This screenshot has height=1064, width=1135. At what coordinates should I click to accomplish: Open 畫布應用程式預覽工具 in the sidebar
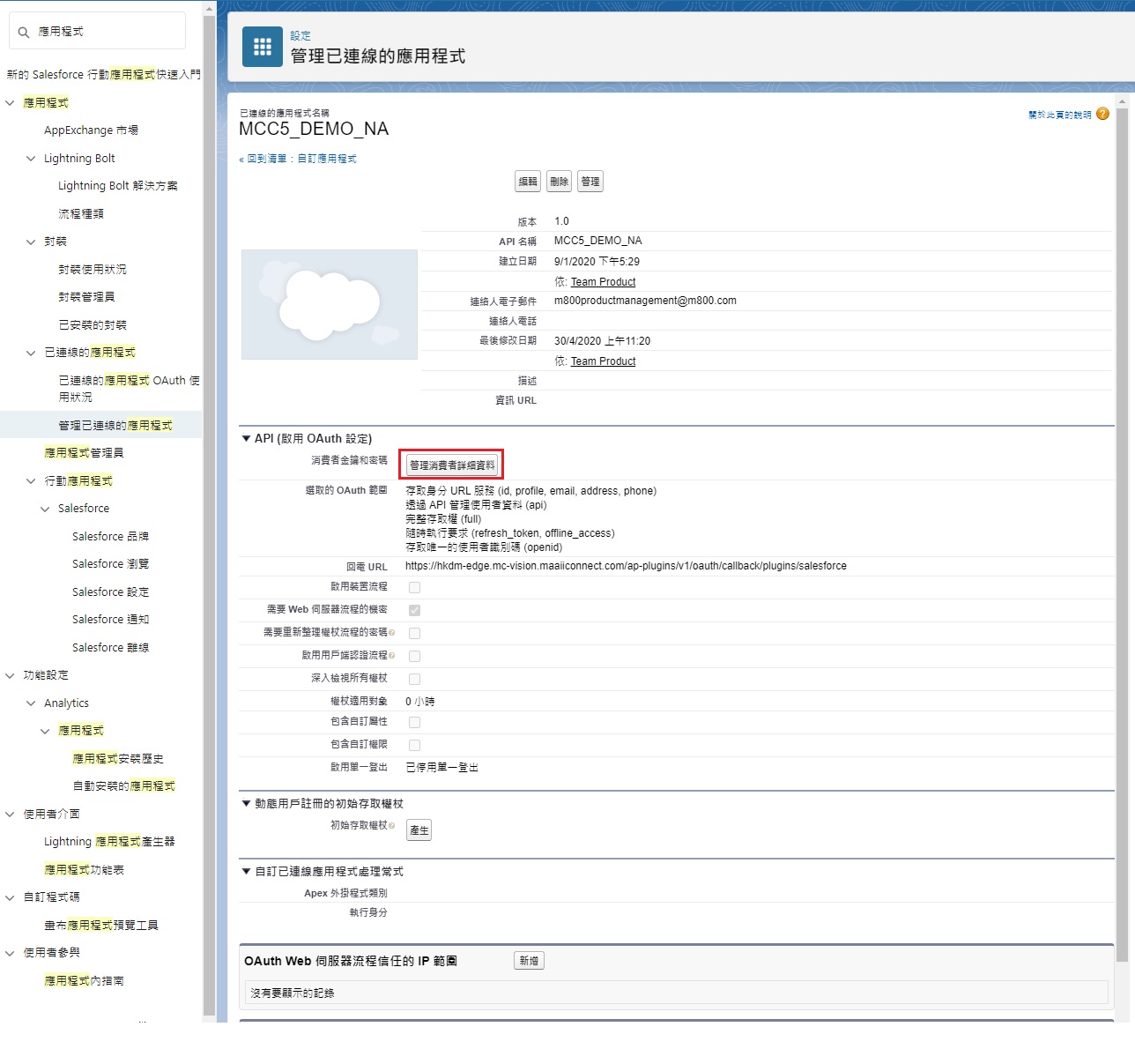(101, 926)
